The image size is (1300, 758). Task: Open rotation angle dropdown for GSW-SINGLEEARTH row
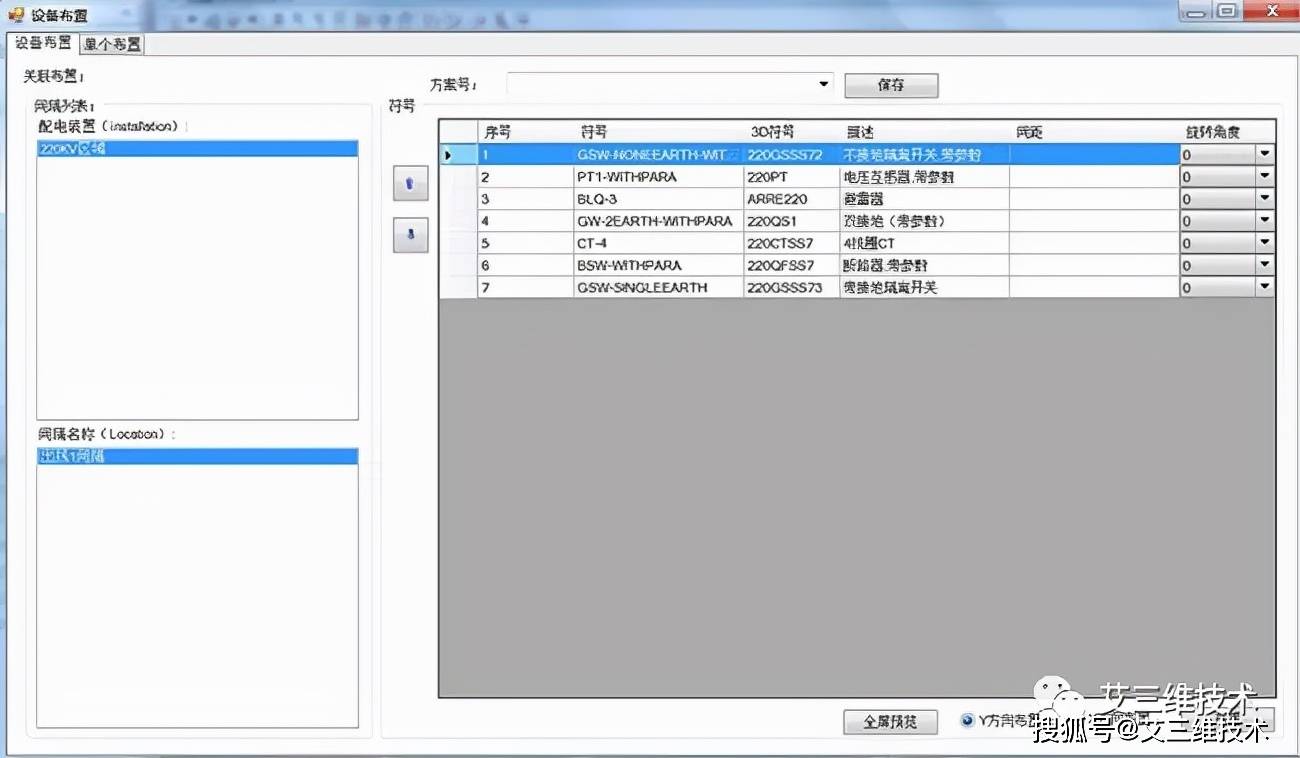1265,287
